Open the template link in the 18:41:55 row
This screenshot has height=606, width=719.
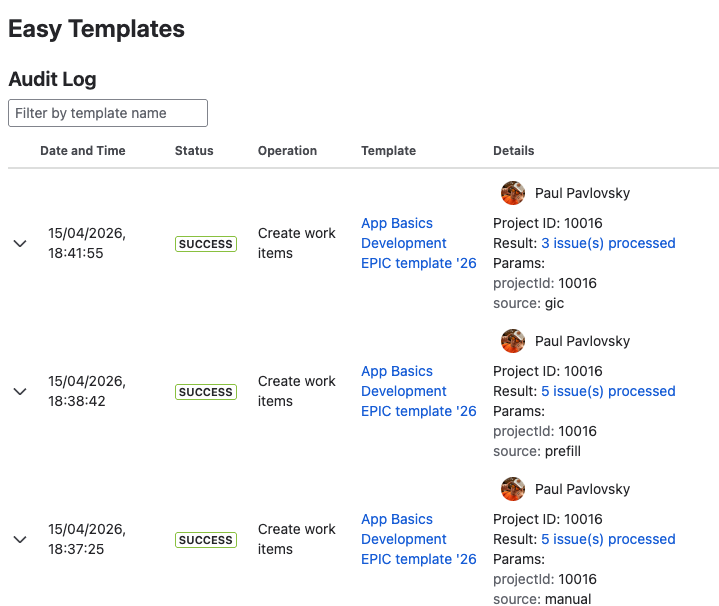coord(418,243)
